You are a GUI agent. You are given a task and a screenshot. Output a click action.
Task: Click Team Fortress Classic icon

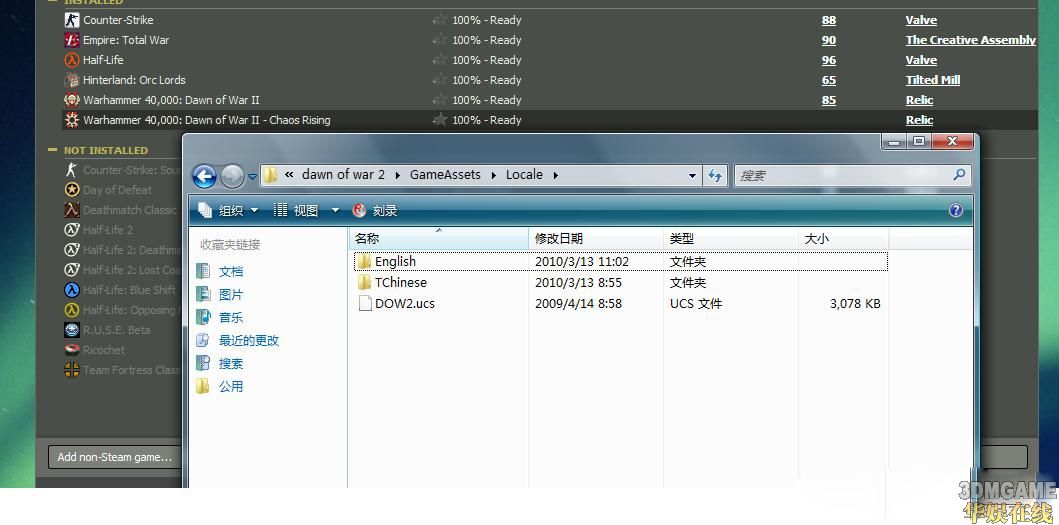point(72,370)
